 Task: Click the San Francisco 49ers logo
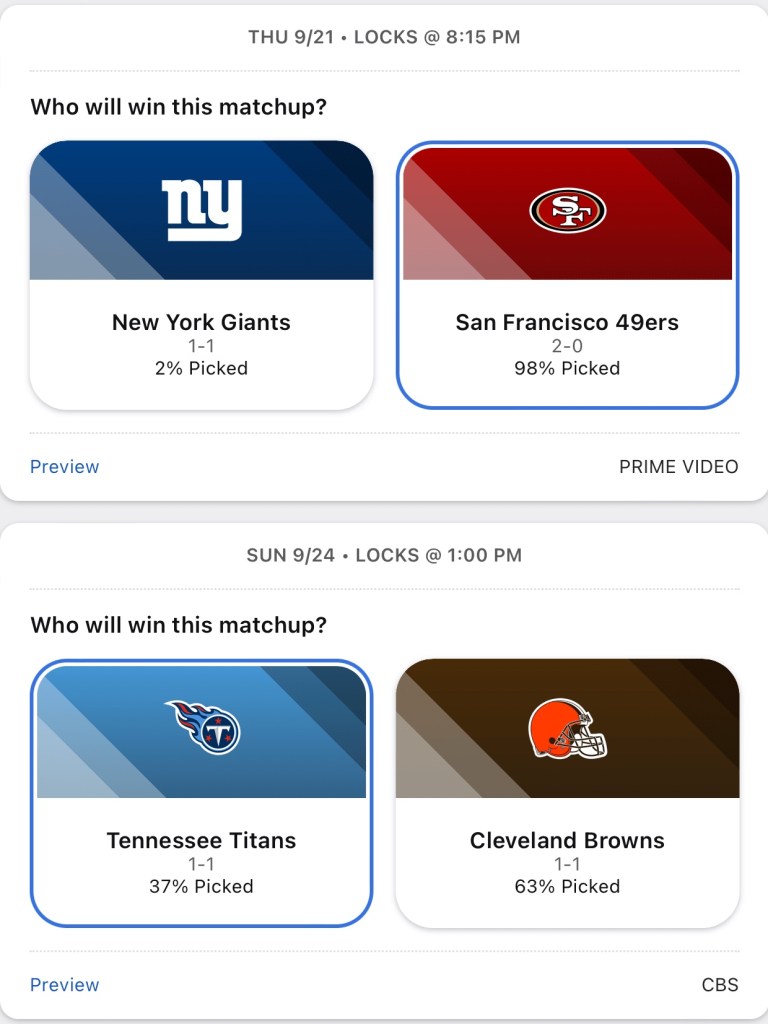tap(567, 210)
